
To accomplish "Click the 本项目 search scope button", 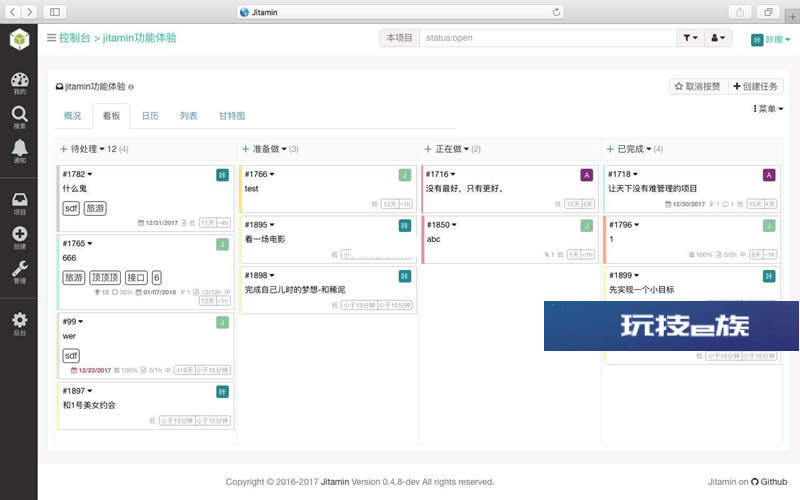I will coord(399,38).
